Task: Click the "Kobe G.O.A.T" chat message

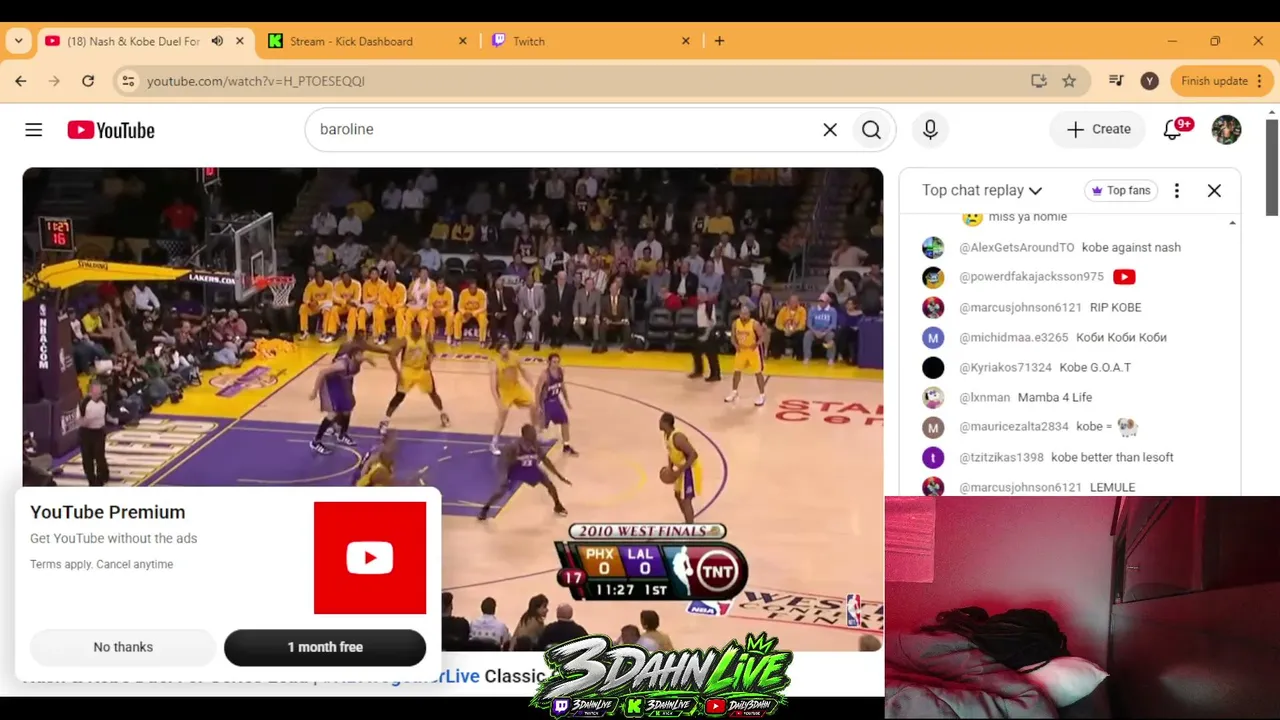Action: click(1095, 368)
